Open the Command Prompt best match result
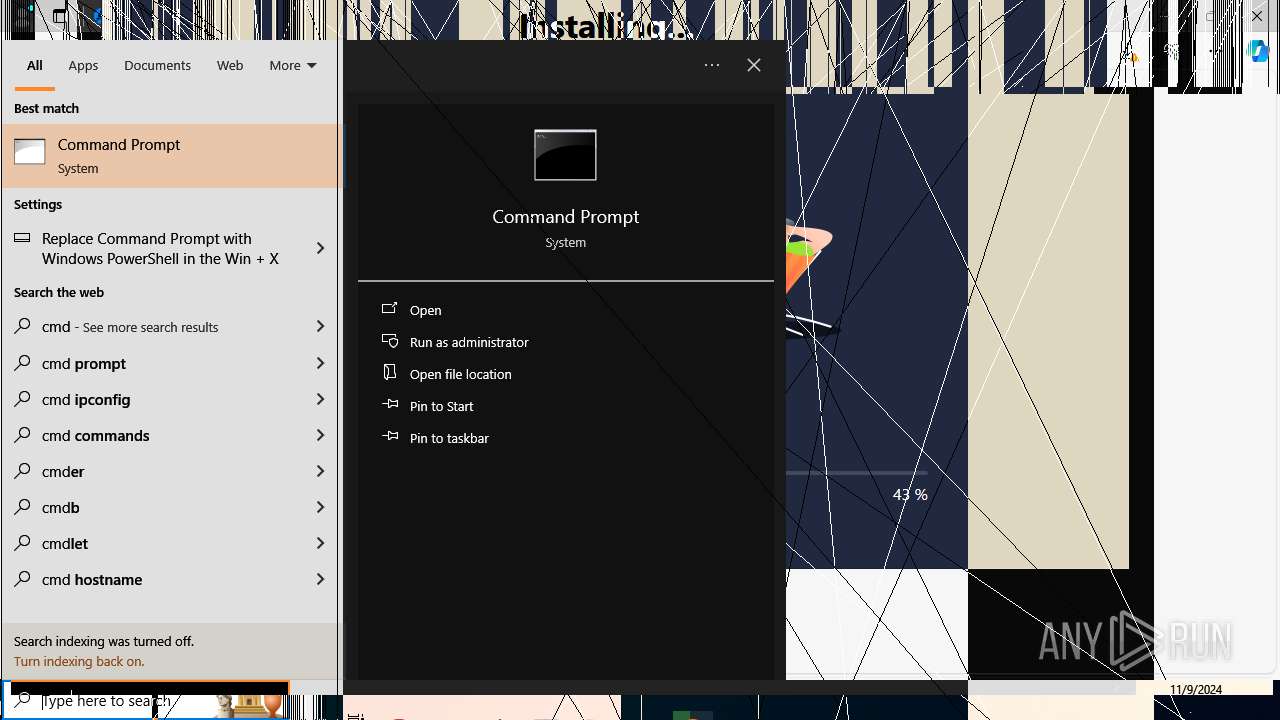 (x=171, y=156)
